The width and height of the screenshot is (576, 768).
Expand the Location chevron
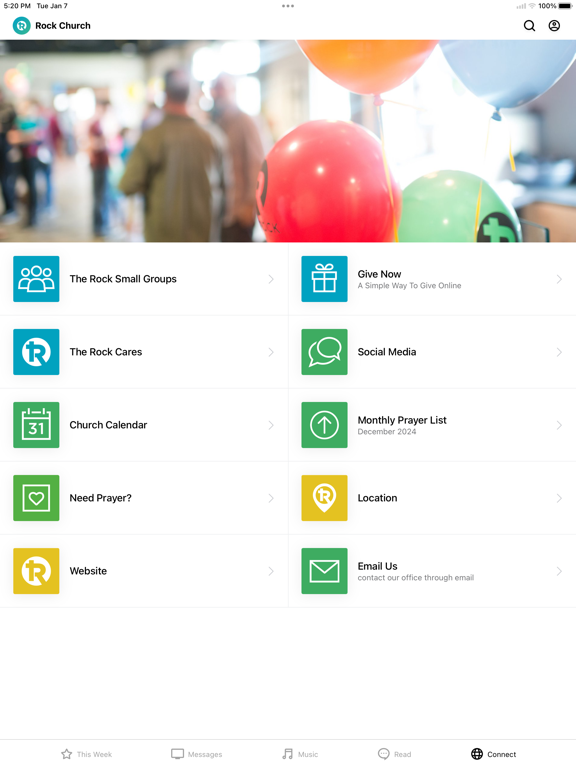pyautogui.click(x=559, y=498)
